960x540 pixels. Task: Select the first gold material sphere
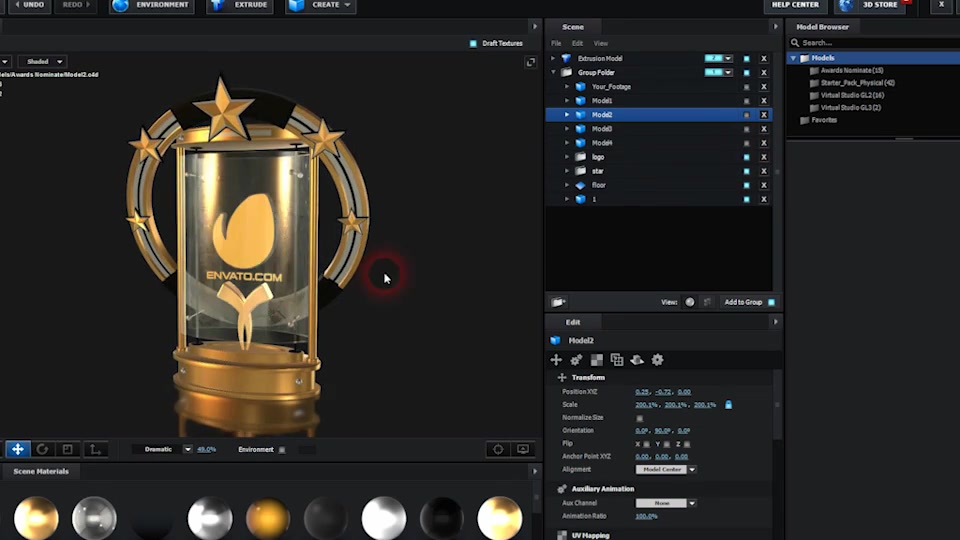[36, 518]
